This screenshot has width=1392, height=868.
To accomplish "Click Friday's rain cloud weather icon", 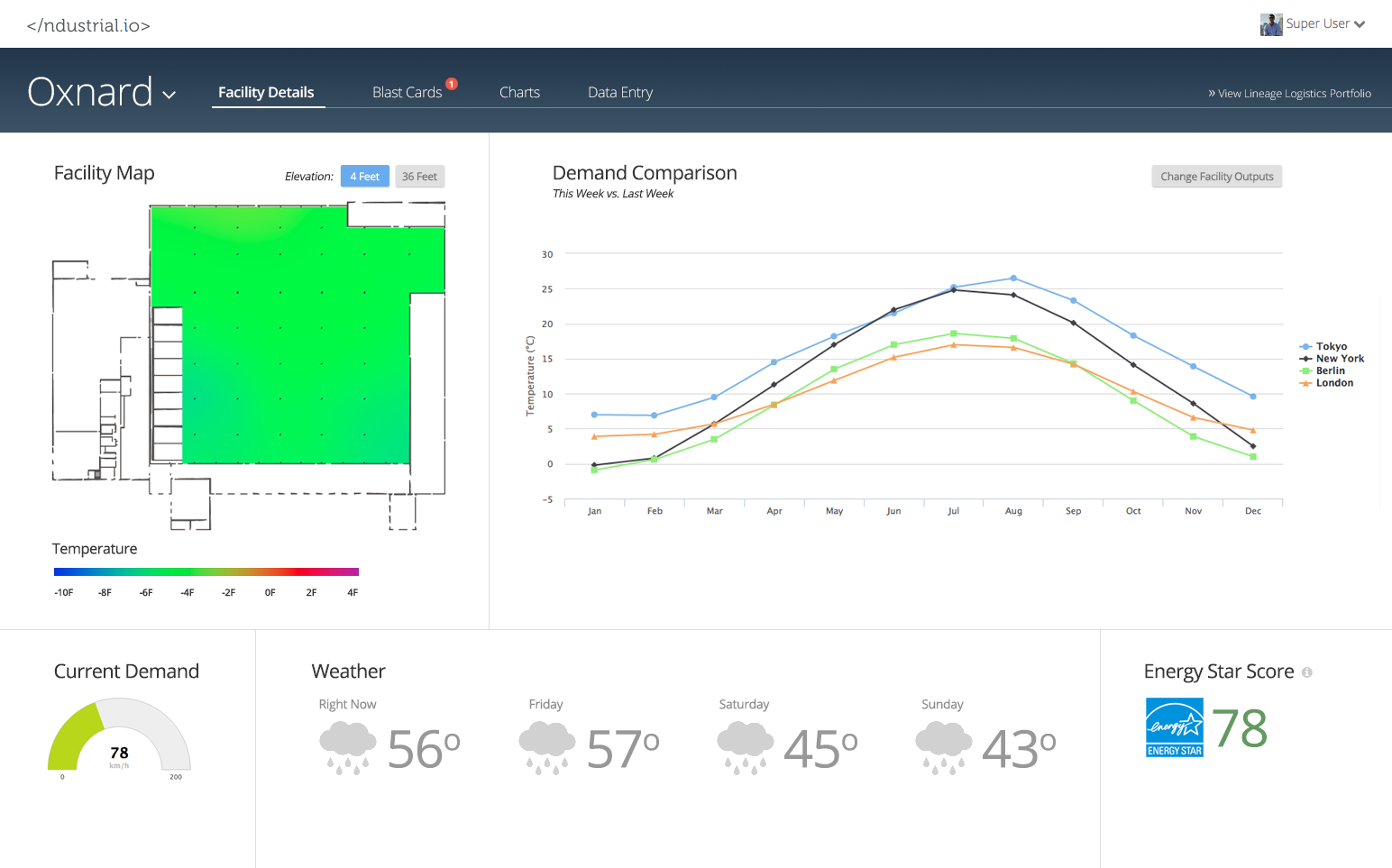I will 546,749.
